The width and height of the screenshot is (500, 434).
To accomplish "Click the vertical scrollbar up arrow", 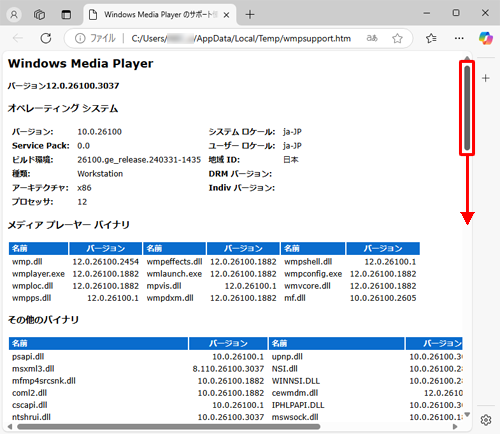I will pyautogui.click(x=467, y=58).
